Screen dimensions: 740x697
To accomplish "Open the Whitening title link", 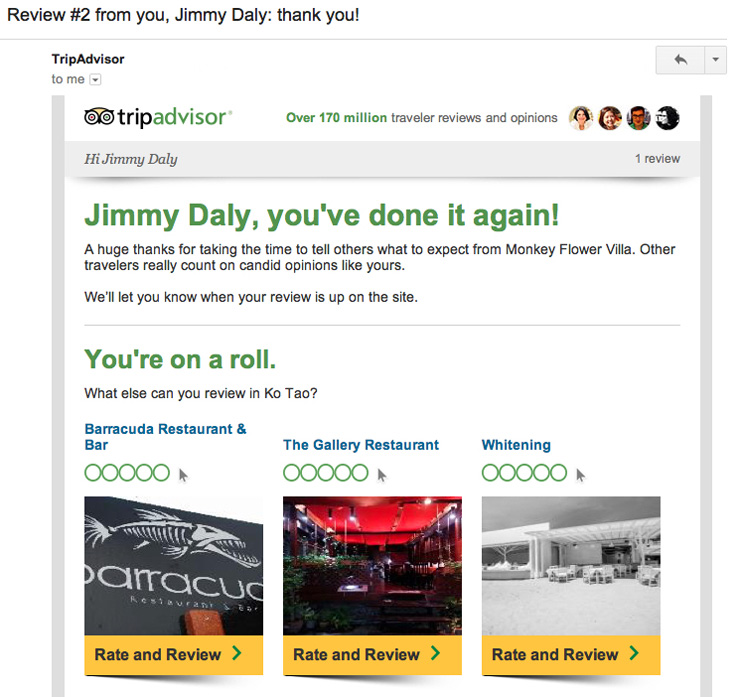I will (x=516, y=445).
